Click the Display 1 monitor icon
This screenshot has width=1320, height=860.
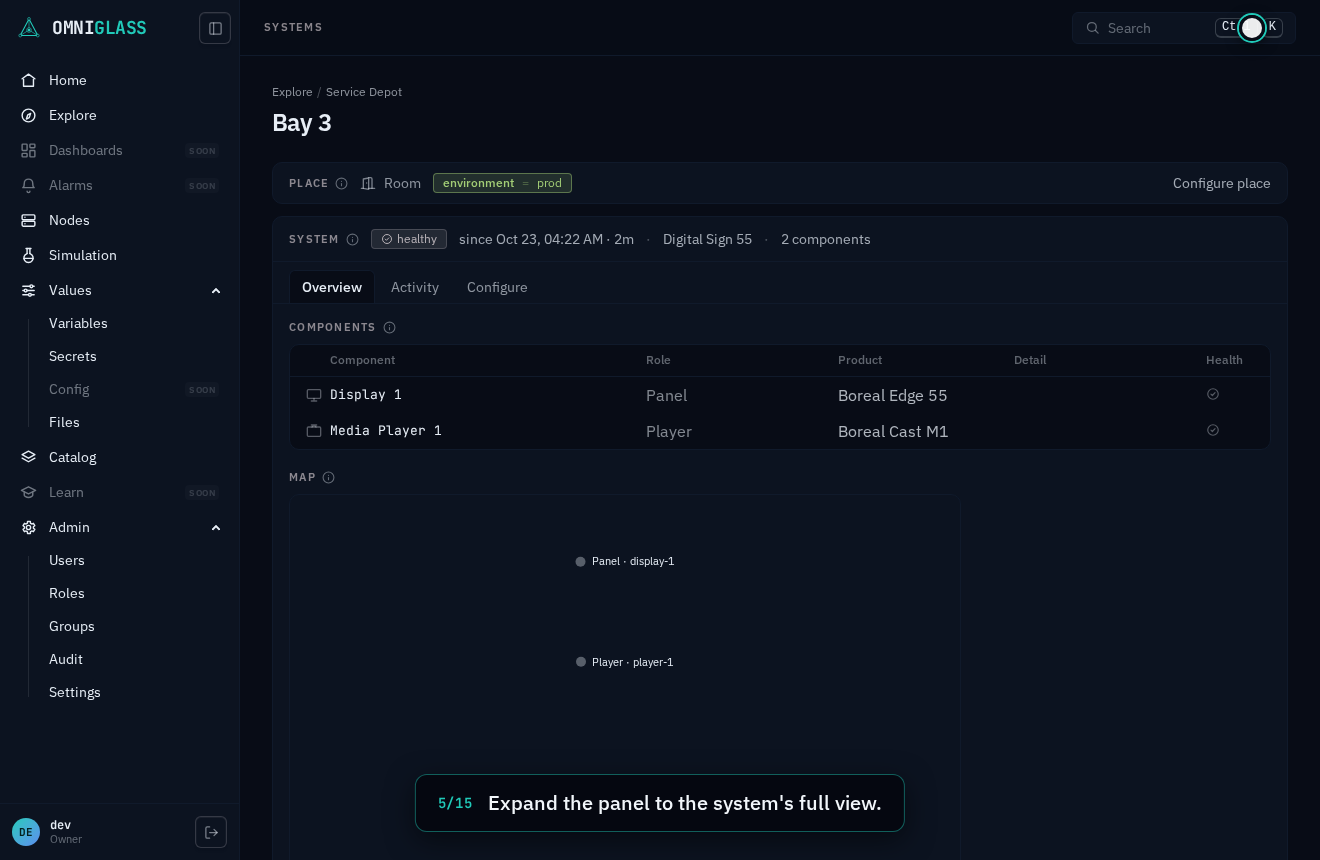tap(314, 395)
